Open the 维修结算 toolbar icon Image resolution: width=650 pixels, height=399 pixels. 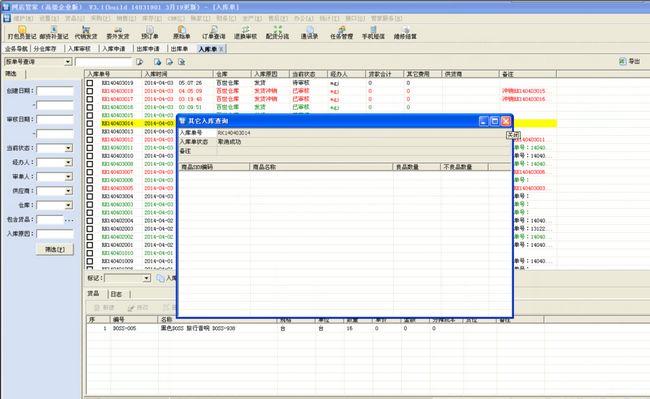point(405,32)
